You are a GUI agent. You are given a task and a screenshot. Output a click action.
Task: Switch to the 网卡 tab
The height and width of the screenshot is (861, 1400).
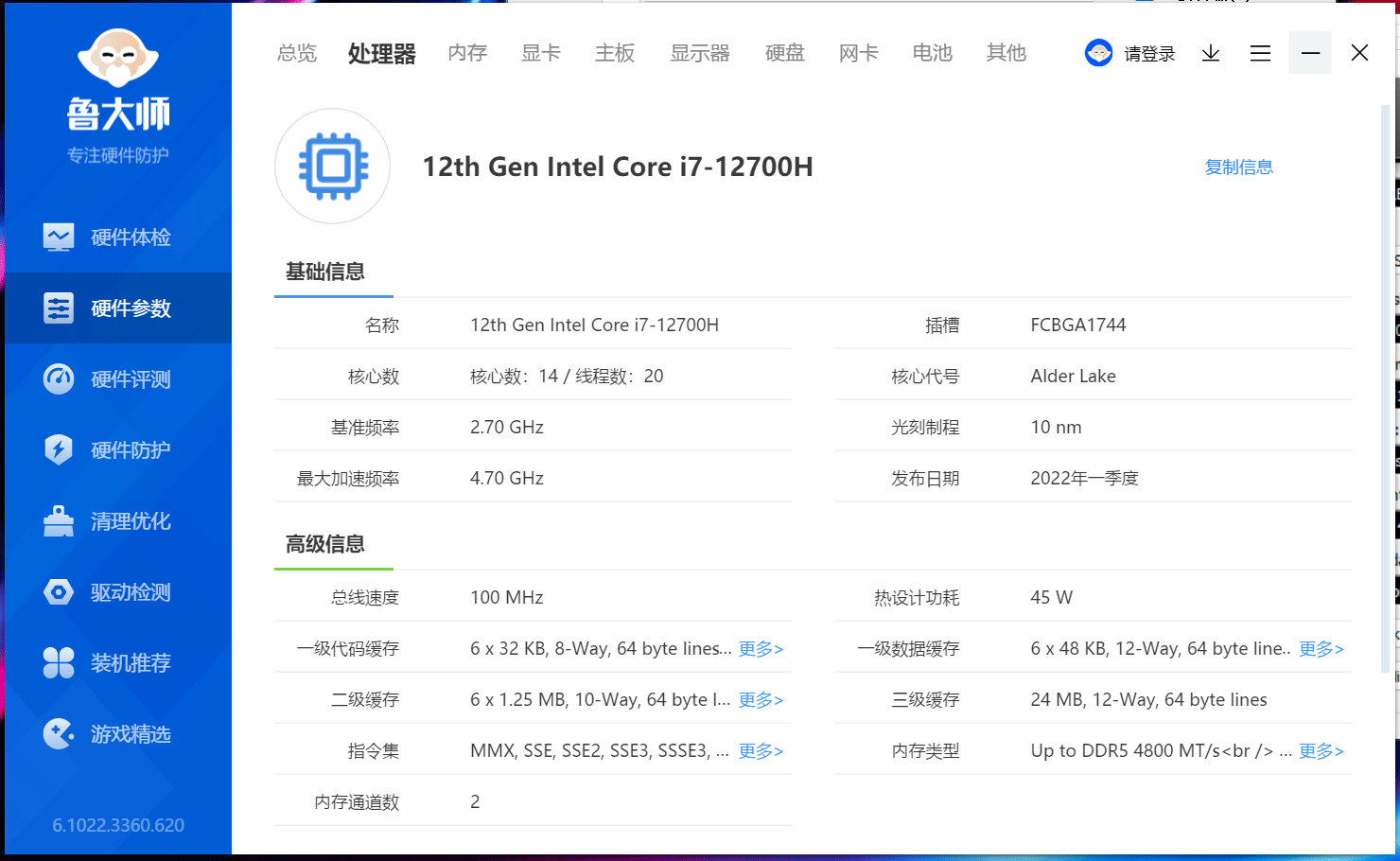coord(859,53)
